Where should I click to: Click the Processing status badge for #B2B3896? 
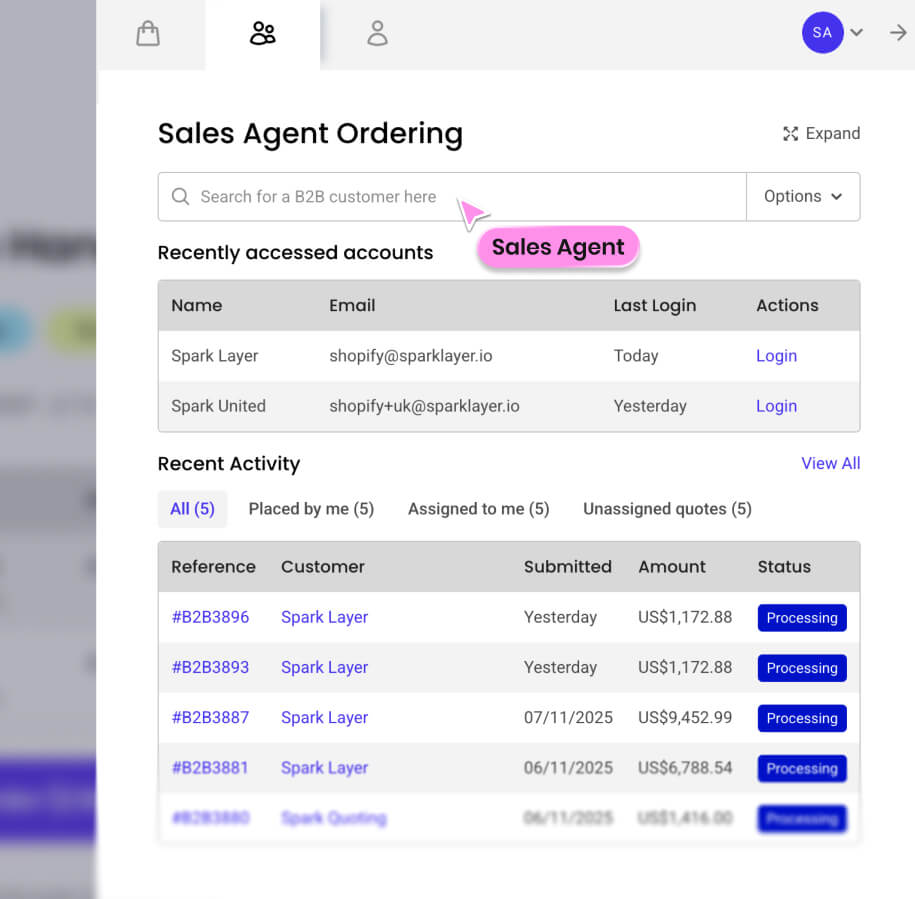point(801,617)
